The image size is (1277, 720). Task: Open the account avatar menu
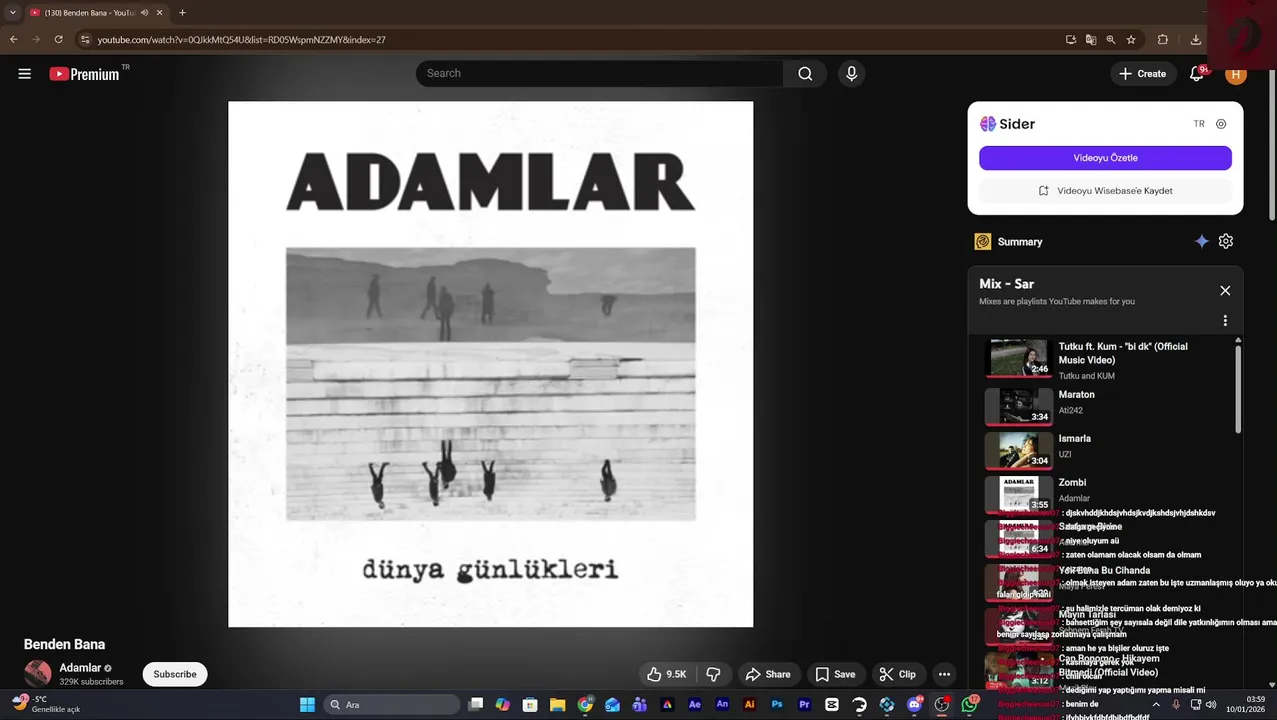click(1236, 74)
